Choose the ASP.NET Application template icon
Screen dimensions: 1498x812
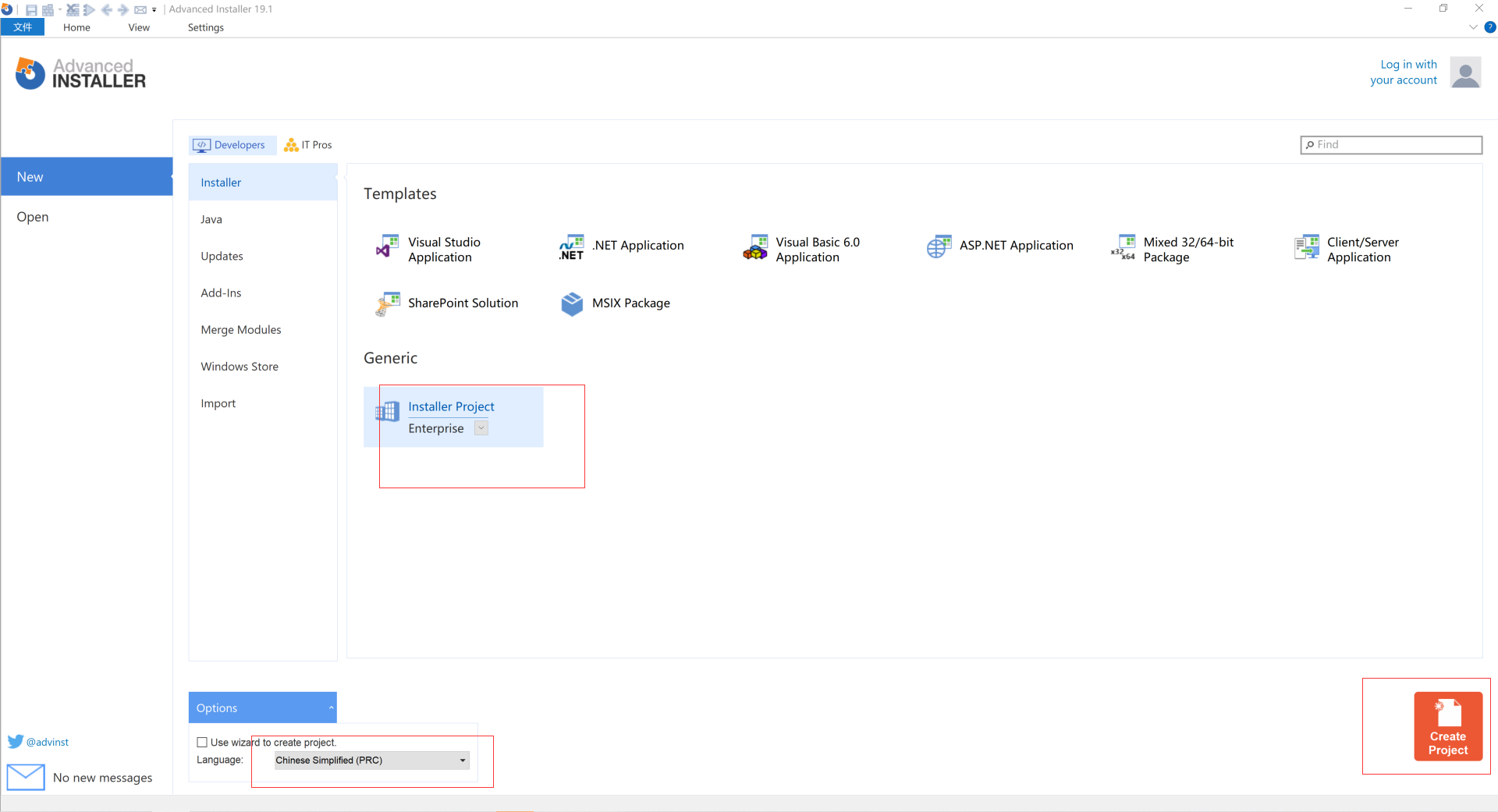point(939,247)
